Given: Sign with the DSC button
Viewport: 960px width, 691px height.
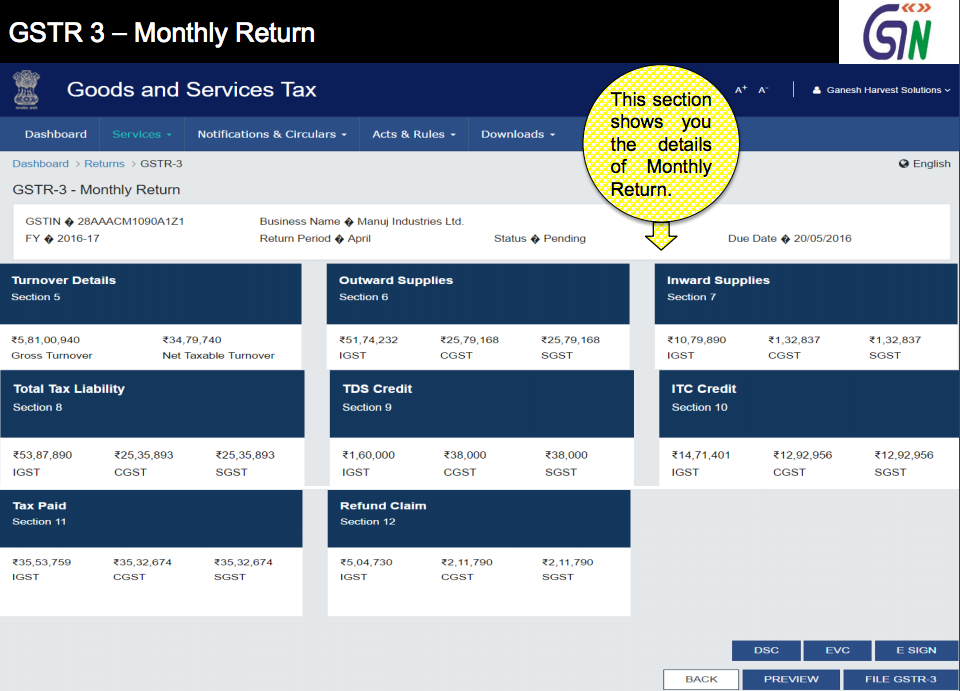Looking at the screenshot, I should click(766, 650).
